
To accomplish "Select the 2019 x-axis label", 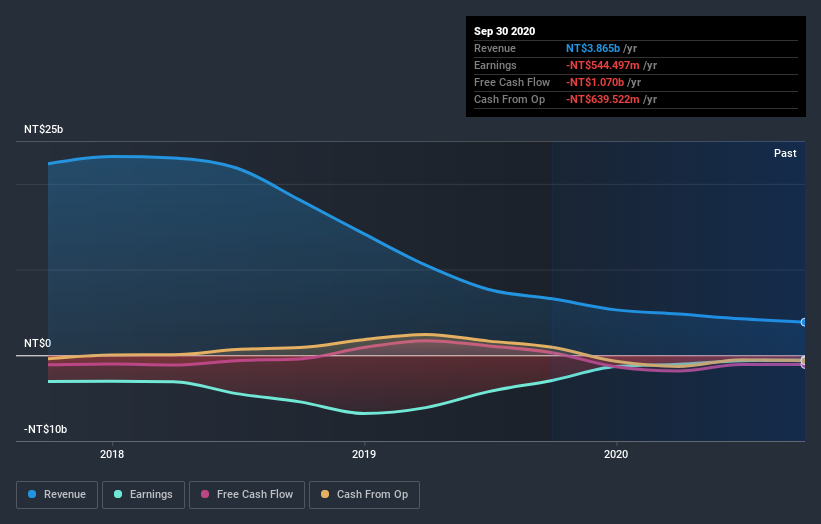I will pos(364,454).
